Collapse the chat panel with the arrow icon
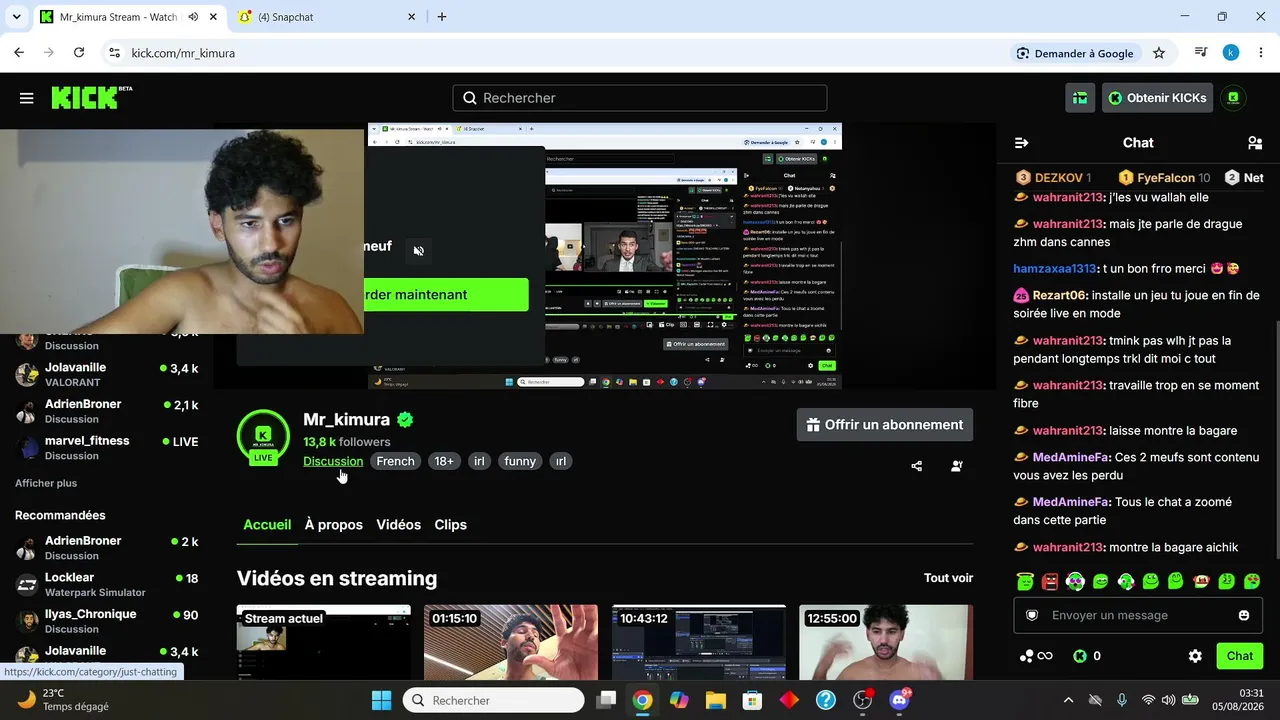Image resolution: width=1280 pixels, height=720 pixels. pos(1021,143)
